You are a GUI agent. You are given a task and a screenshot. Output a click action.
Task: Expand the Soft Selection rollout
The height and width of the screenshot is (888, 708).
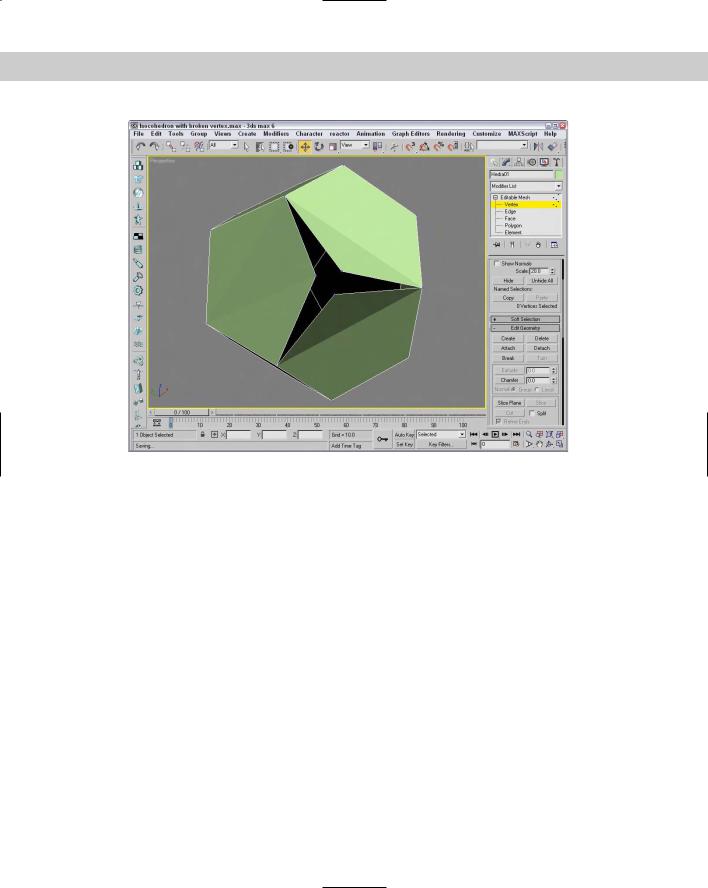[525, 319]
